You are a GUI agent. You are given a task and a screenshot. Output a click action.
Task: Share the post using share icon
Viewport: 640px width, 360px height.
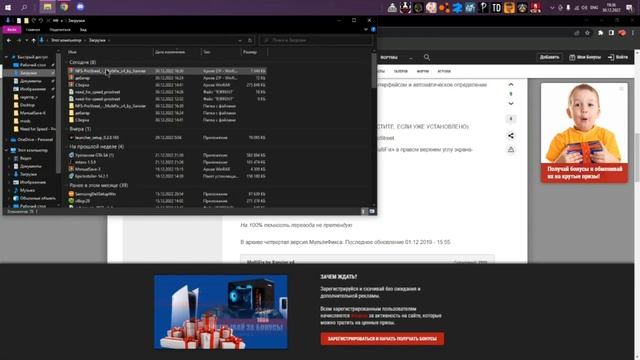tap(511, 136)
